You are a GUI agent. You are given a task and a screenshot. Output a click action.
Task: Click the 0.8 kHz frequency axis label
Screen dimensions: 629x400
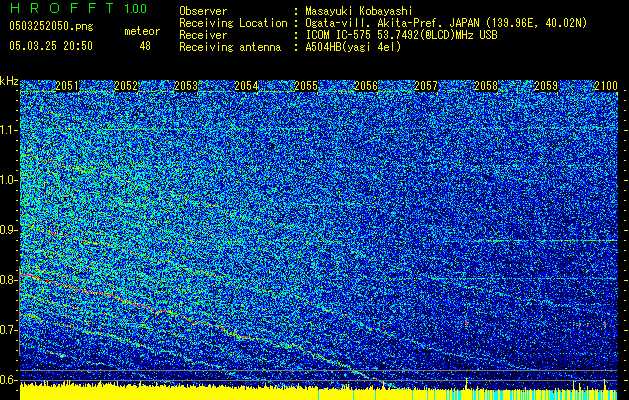tap(9, 280)
